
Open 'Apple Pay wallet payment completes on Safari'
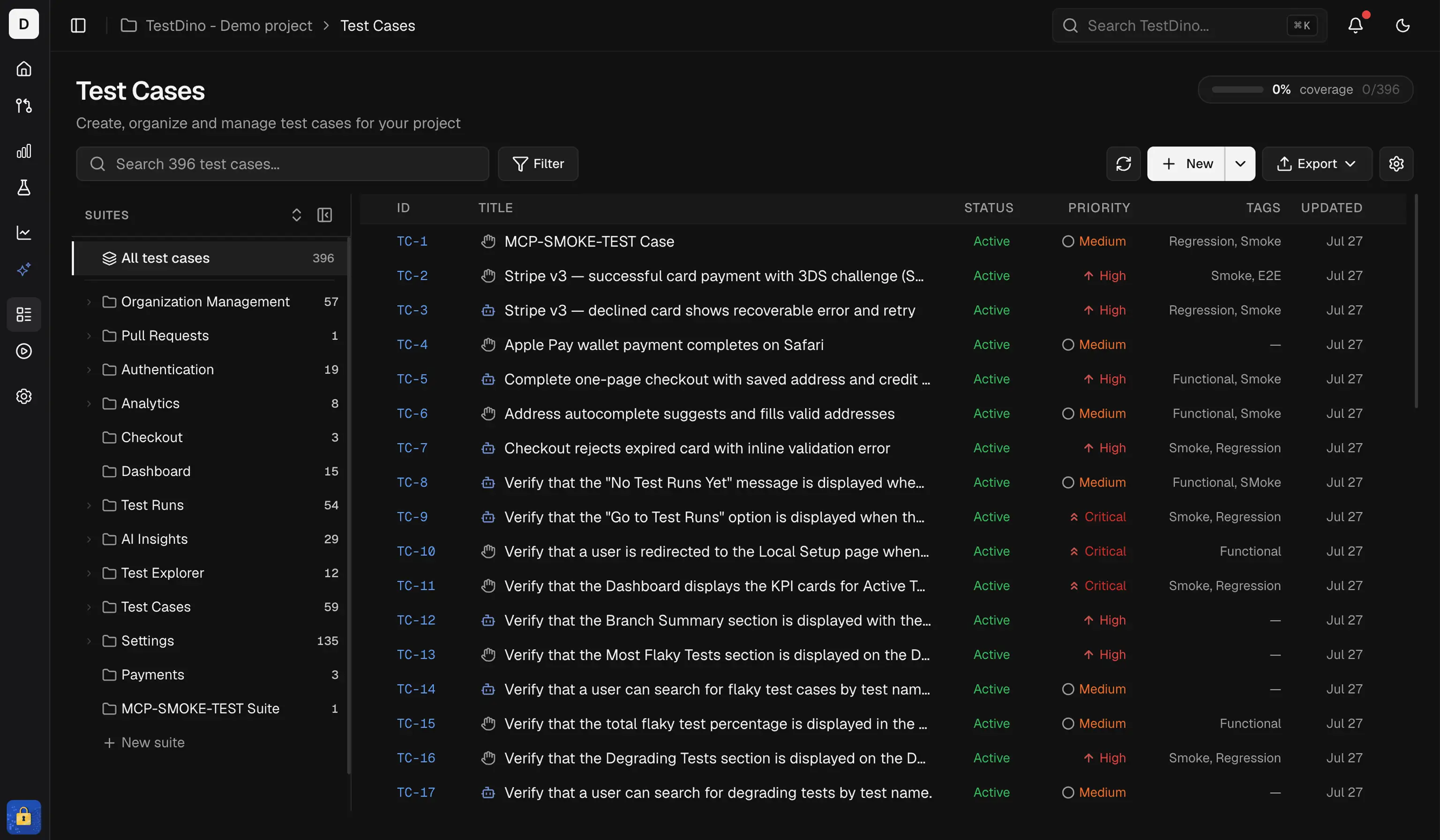[663, 345]
